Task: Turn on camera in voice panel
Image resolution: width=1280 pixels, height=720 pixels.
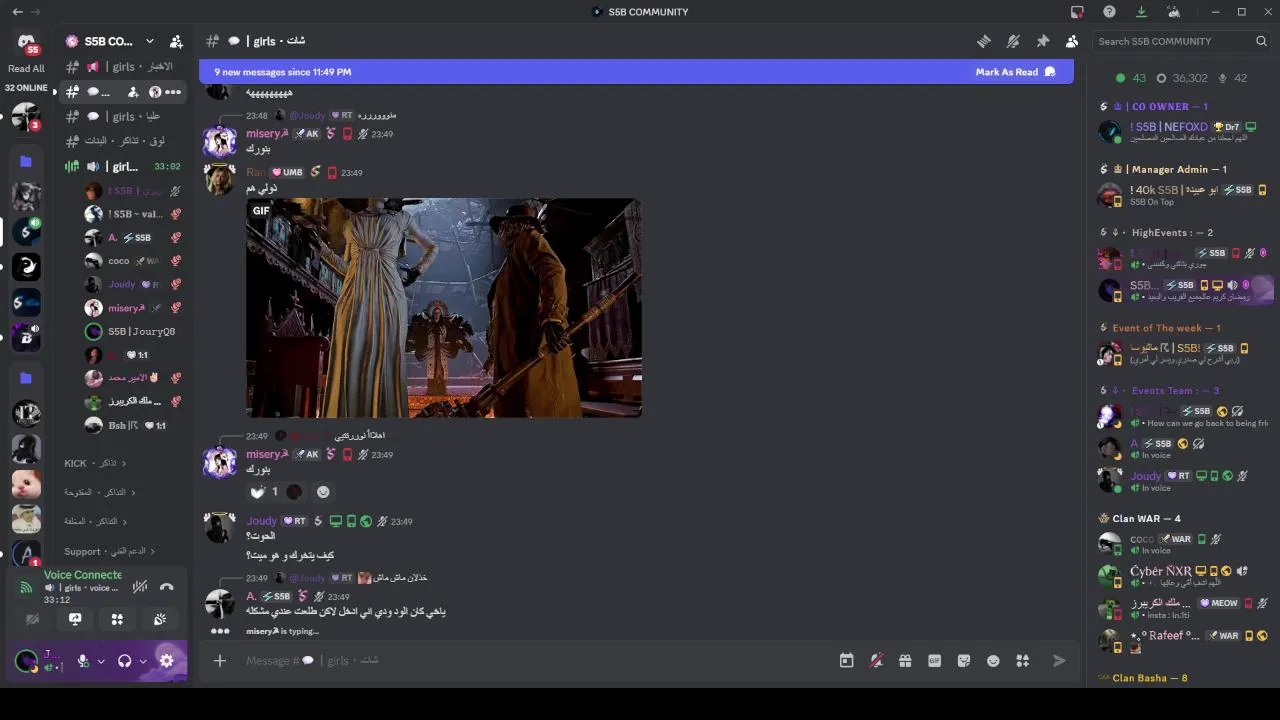Action: (33, 620)
